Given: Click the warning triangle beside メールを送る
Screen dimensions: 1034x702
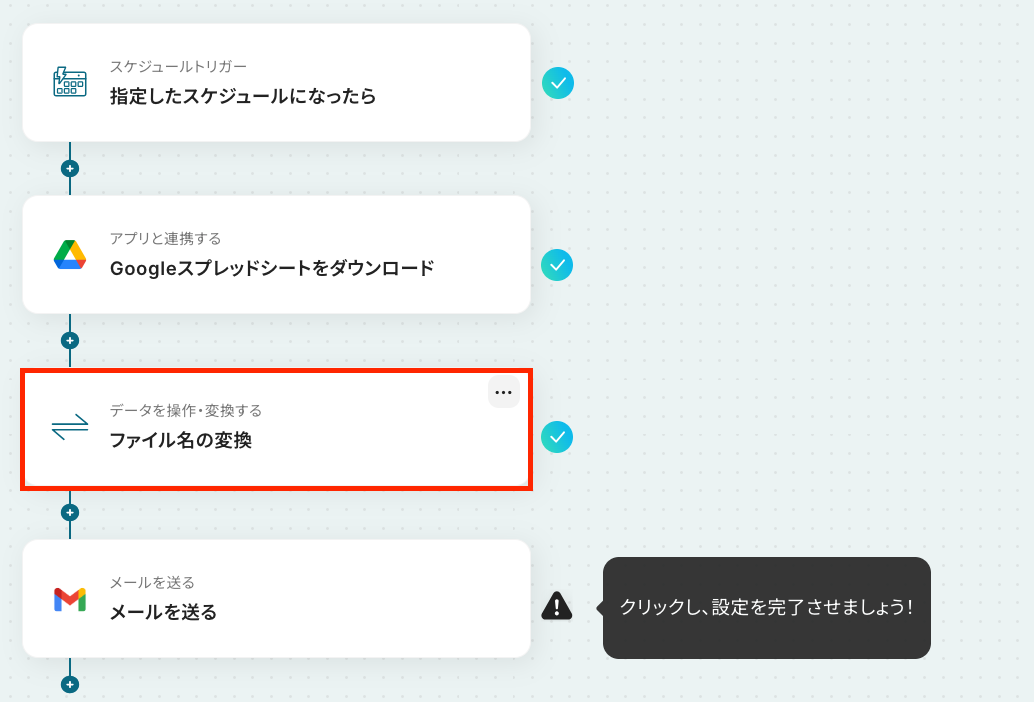Looking at the screenshot, I should 557,606.
